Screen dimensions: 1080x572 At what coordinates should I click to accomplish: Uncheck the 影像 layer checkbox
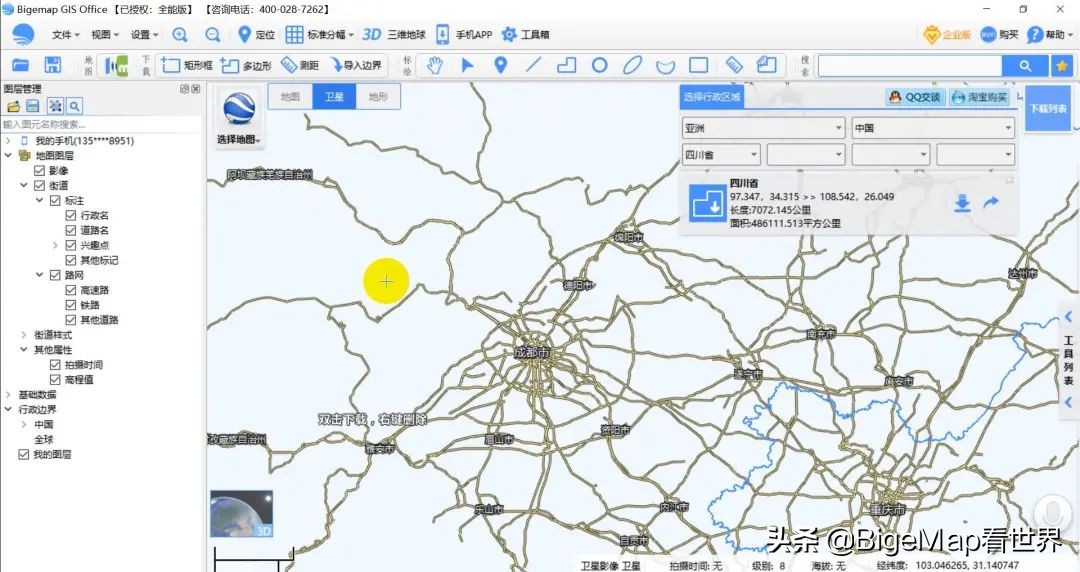pos(40,171)
